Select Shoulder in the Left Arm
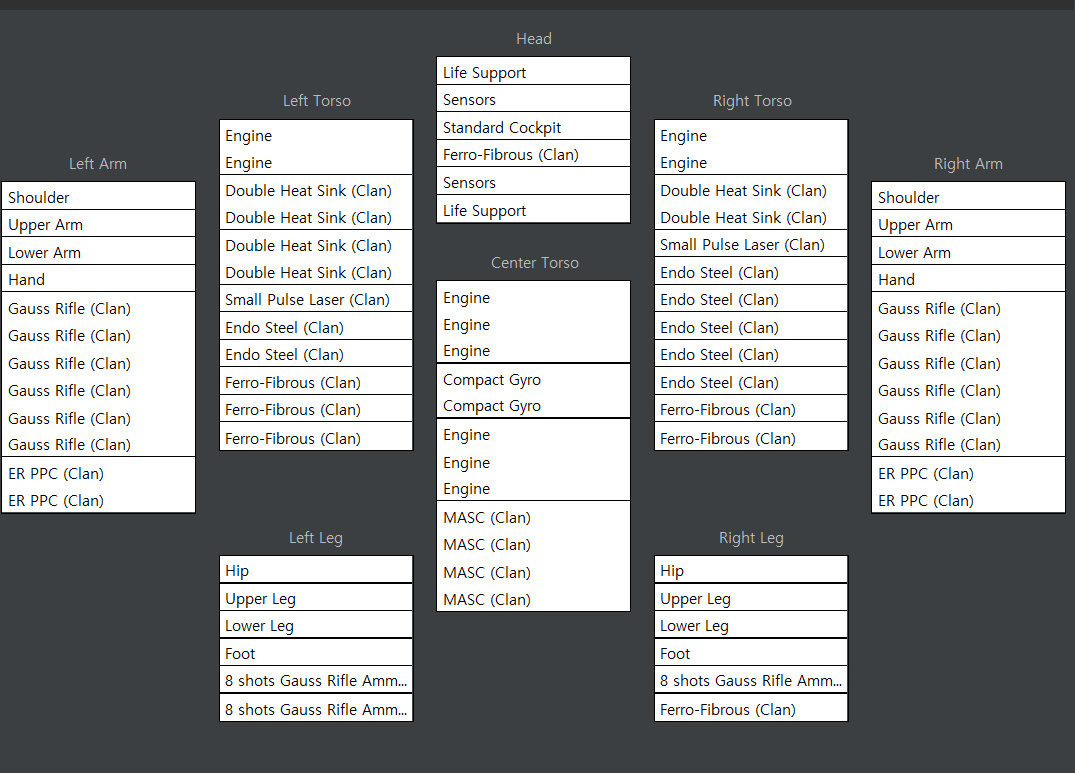The height and width of the screenshot is (773, 1075). 98,197
